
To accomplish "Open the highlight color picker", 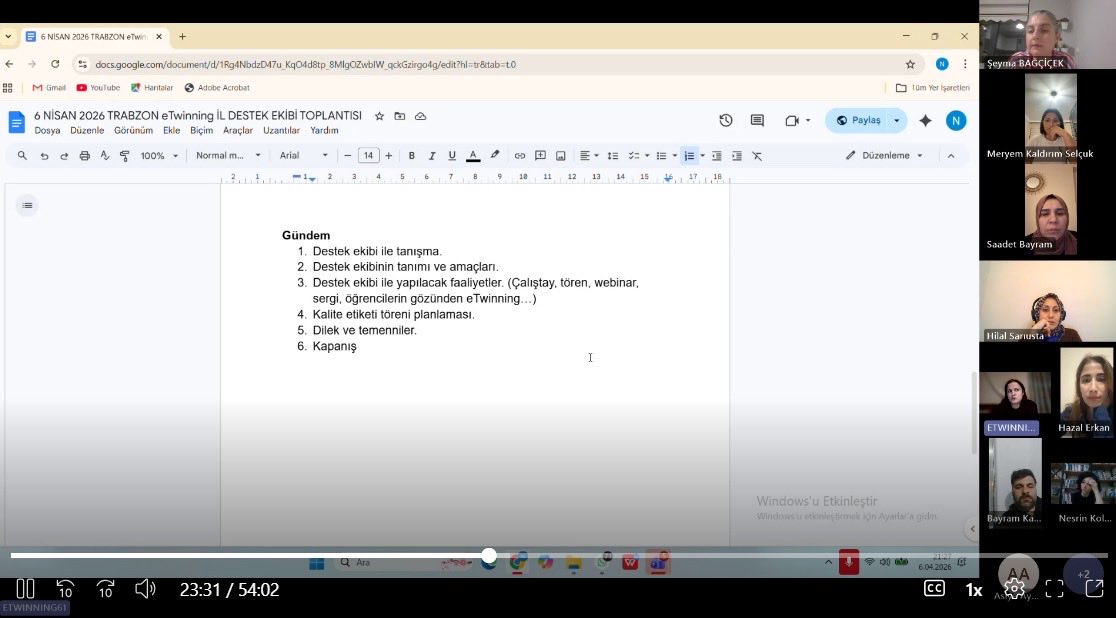I will pos(495,155).
